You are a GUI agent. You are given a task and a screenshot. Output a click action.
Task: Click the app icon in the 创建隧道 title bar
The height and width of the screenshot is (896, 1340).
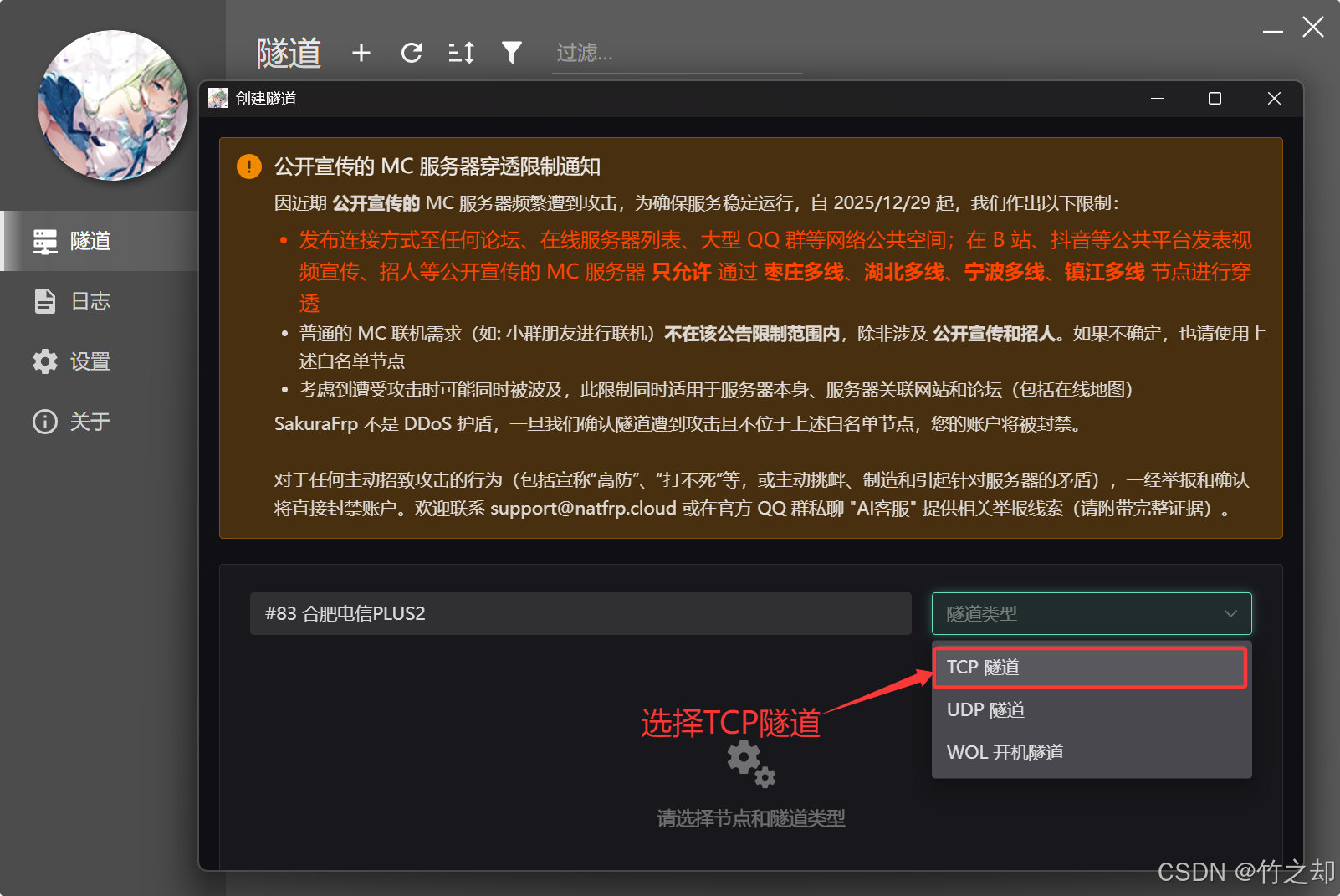218,98
